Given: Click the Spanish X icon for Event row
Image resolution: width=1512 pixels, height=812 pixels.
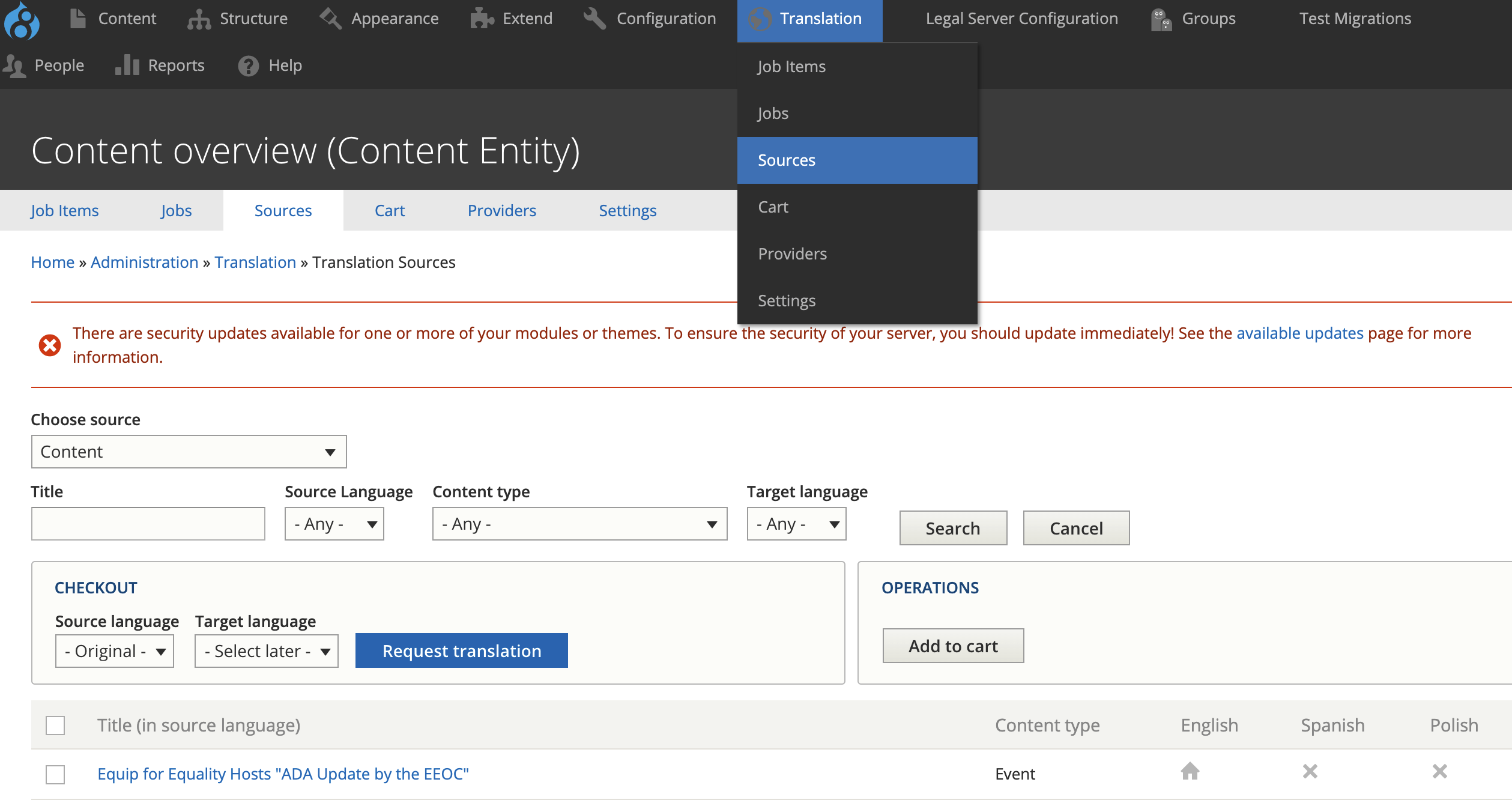Looking at the screenshot, I should (x=1310, y=771).
